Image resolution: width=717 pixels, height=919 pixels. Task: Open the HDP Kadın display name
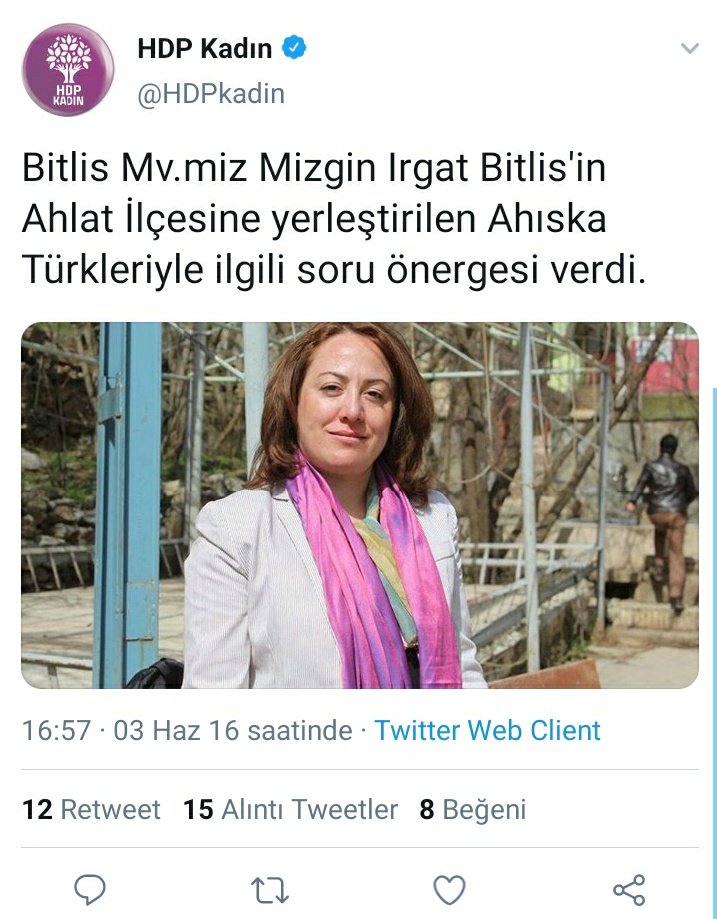pos(205,48)
